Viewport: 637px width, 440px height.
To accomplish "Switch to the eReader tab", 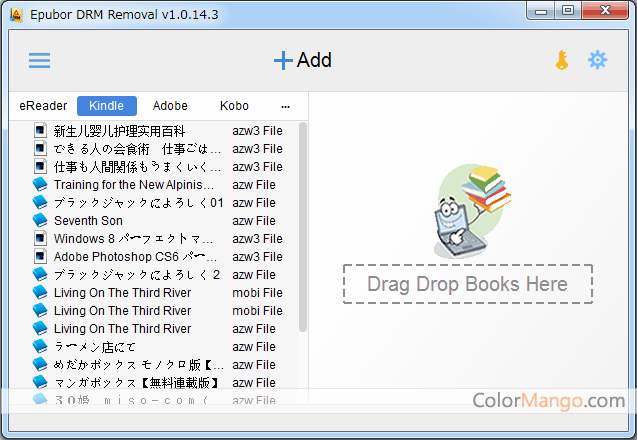I will 43,106.
